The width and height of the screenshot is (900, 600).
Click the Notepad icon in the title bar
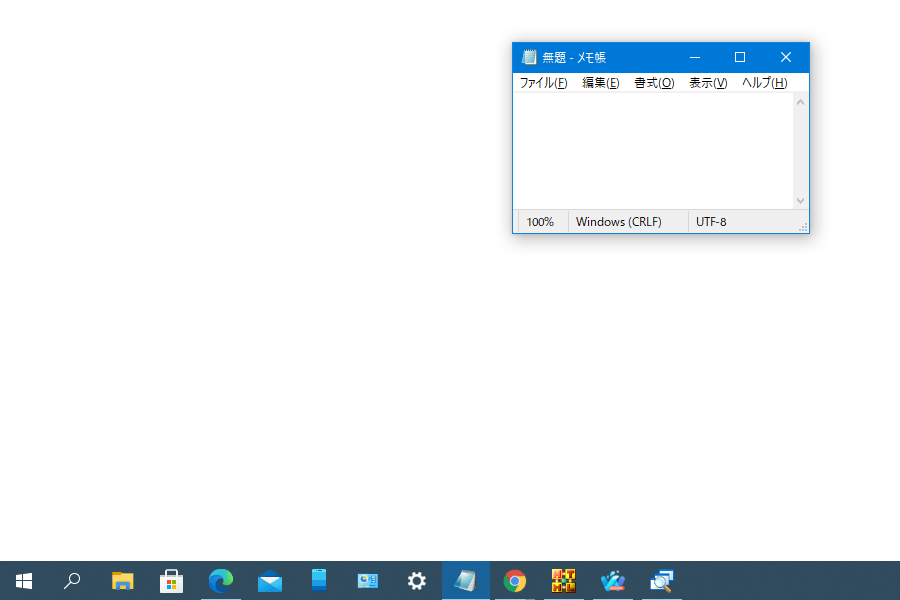pos(529,57)
